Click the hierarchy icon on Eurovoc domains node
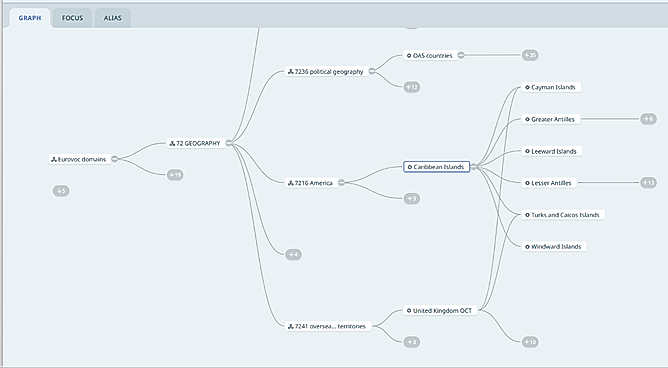This screenshot has width=668, height=368. 54,159
